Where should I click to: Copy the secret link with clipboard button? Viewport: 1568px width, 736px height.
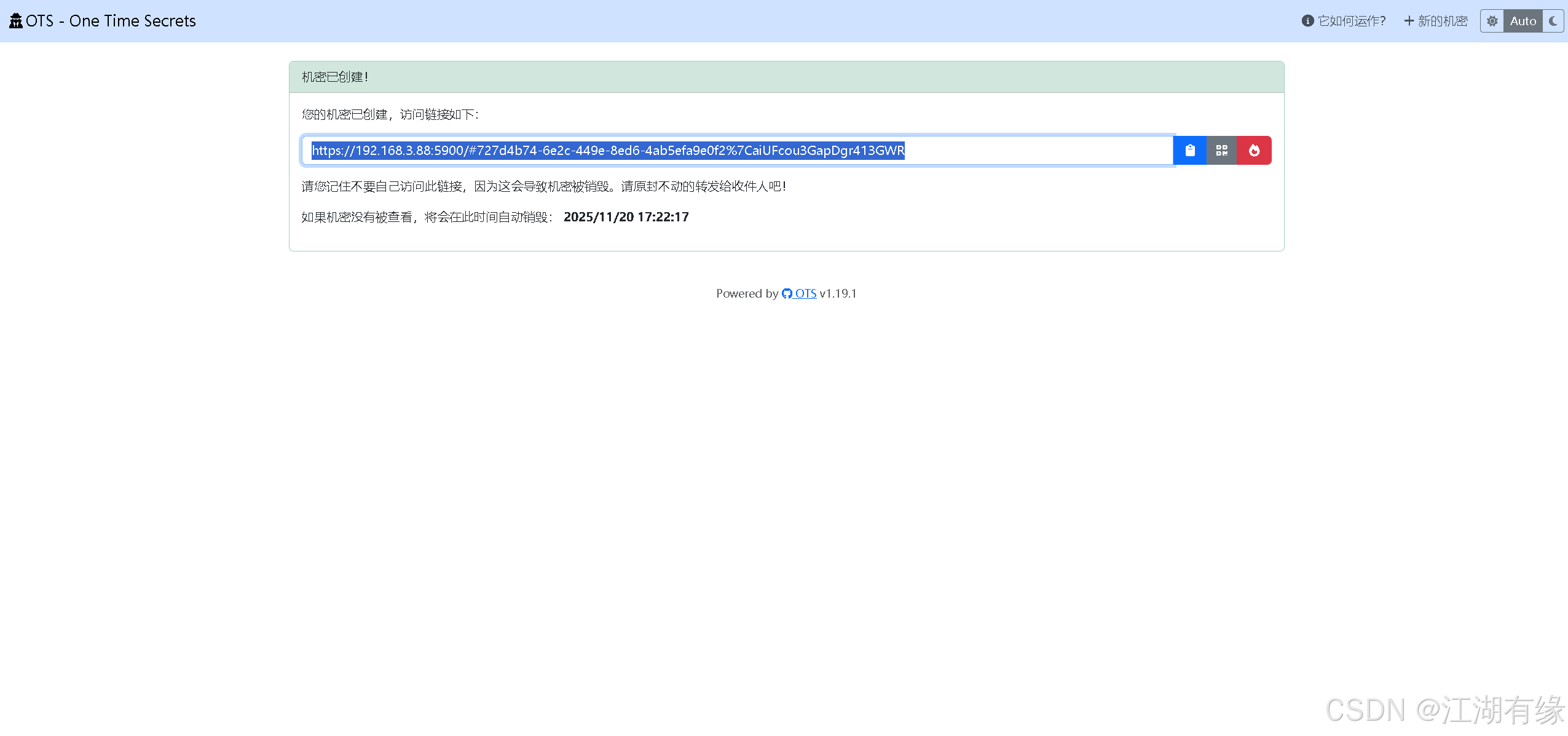click(1190, 151)
